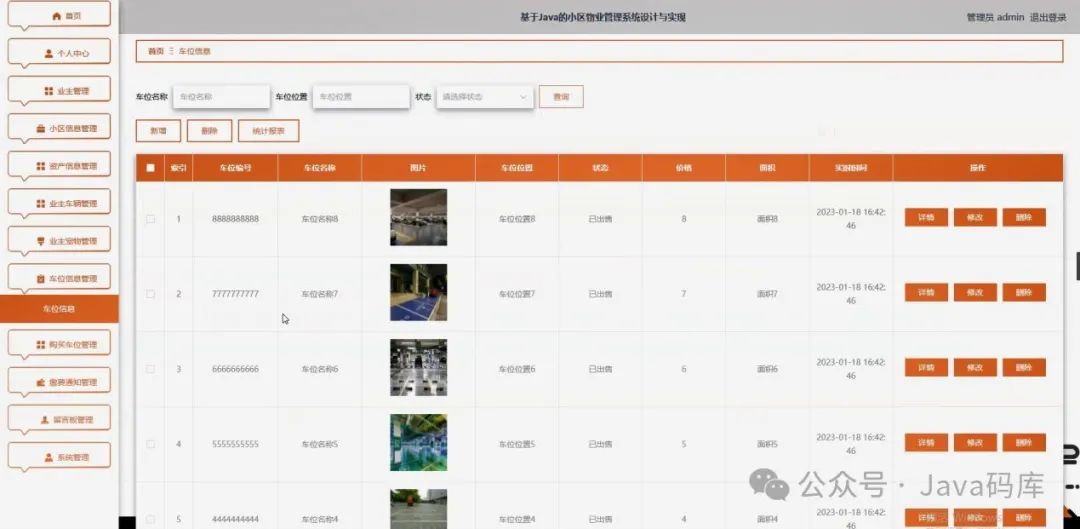1080x529 pixels.
Task: Click the 价格 column header
Action: point(683,168)
